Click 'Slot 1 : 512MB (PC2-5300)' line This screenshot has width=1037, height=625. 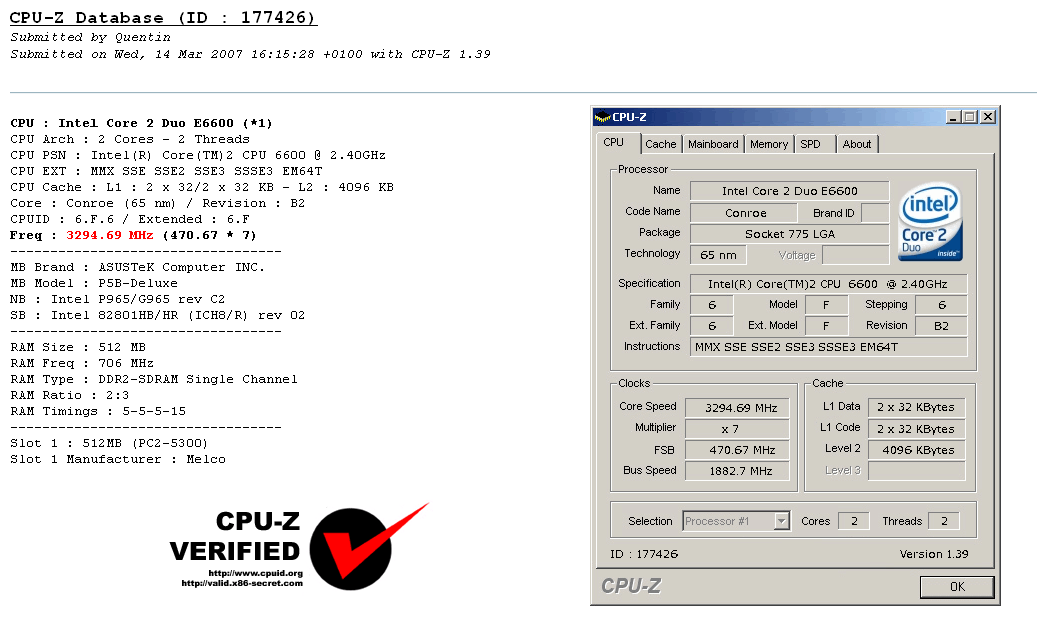click(109, 443)
